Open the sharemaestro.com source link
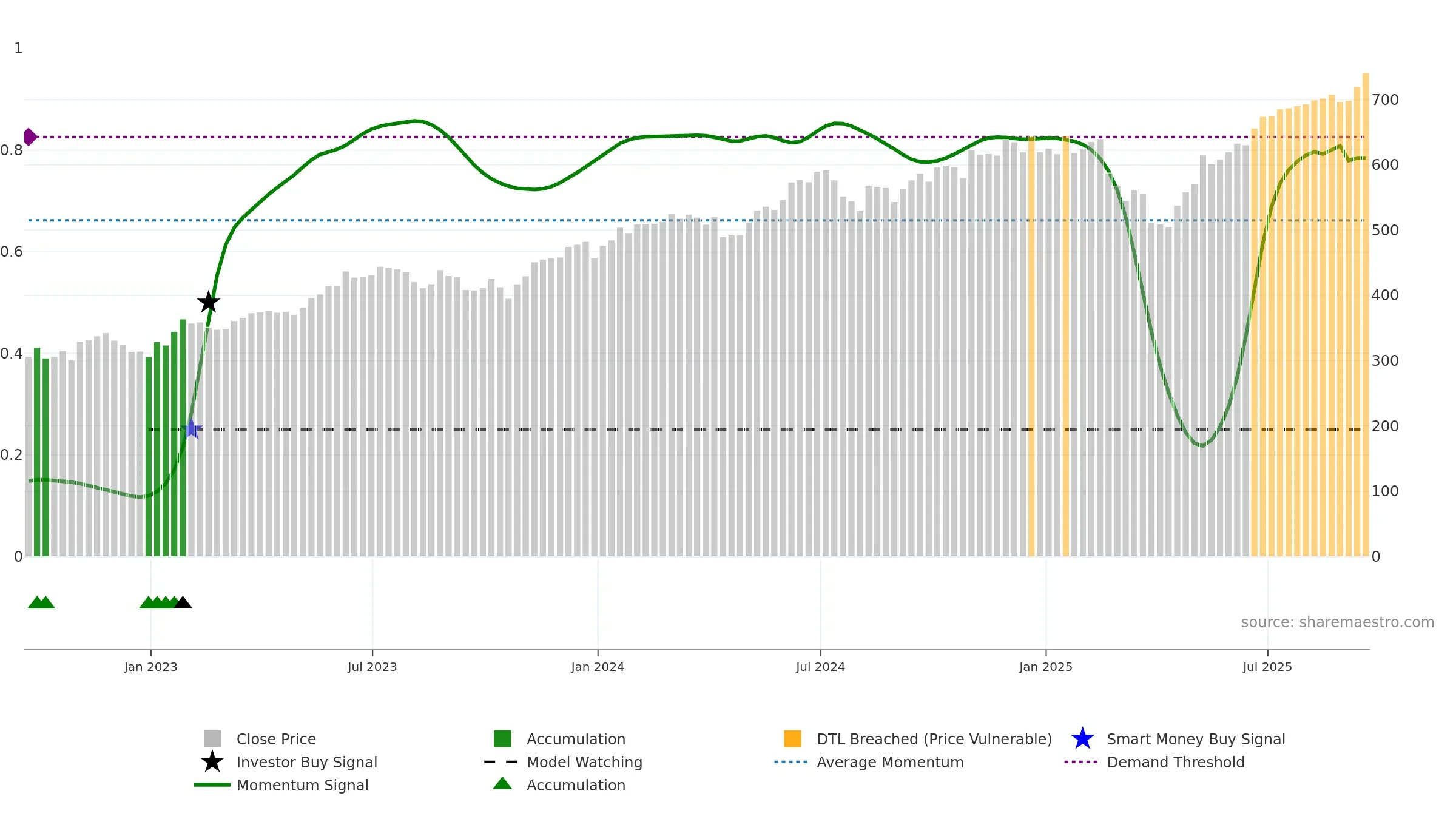The image size is (1456, 819). (x=1338, y=622)
